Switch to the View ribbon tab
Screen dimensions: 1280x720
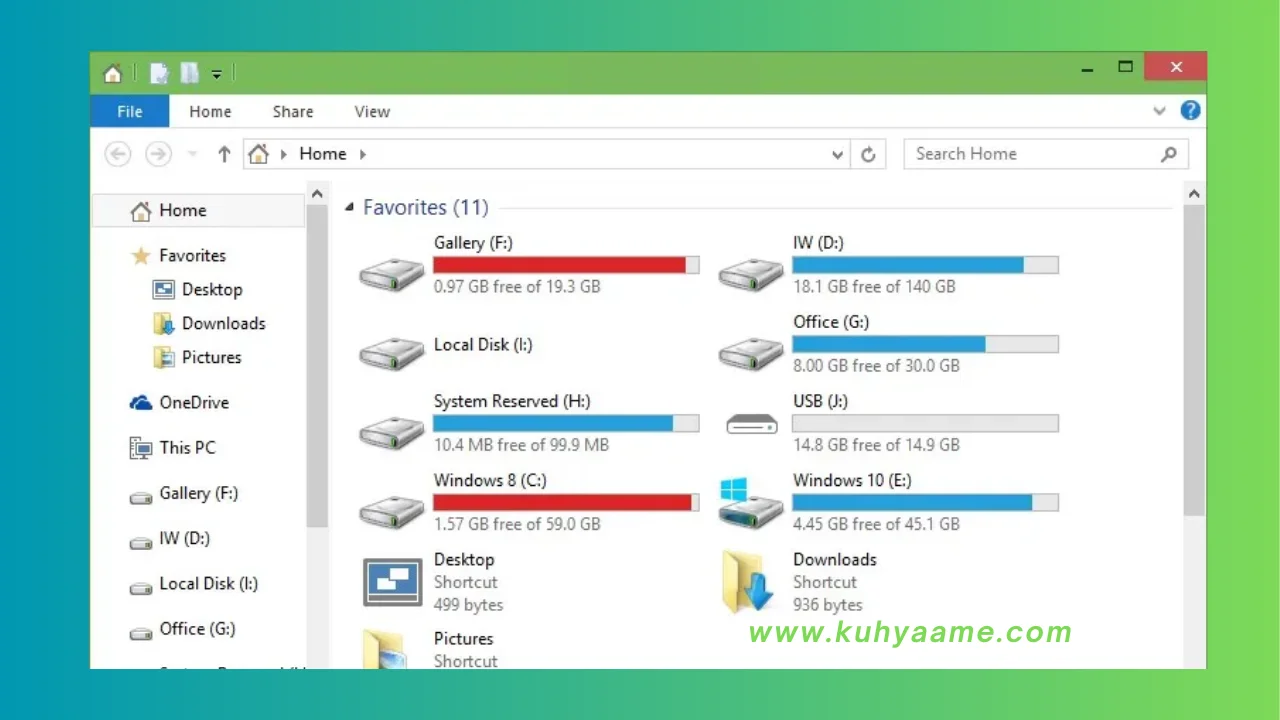372,111
